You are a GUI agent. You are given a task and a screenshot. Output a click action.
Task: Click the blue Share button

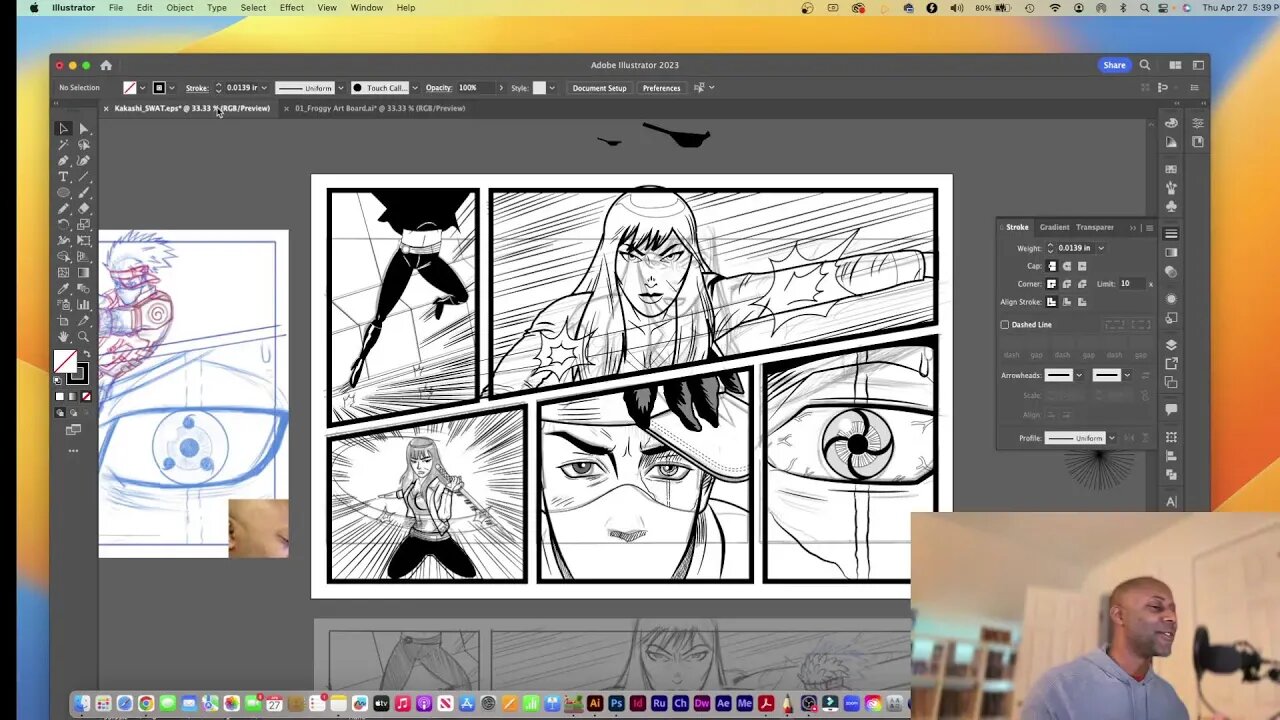point(1114,65)
